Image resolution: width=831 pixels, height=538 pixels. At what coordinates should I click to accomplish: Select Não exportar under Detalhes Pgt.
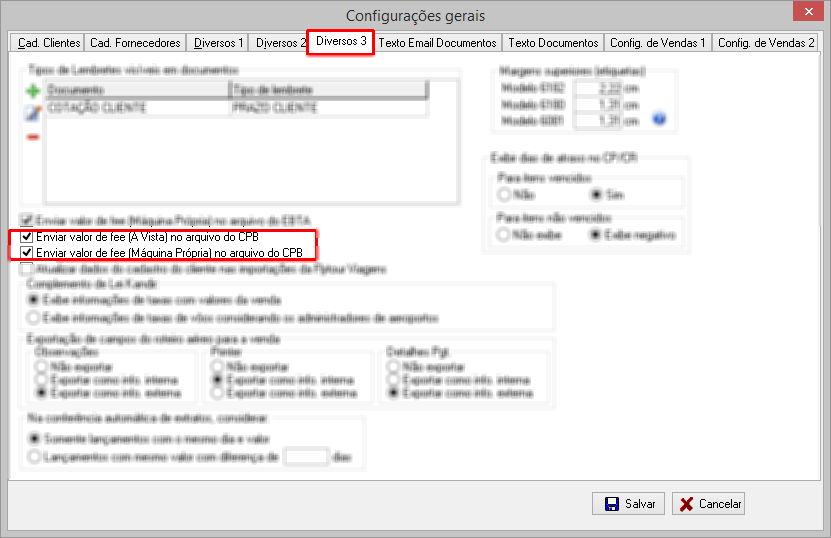tap(393, 366)
